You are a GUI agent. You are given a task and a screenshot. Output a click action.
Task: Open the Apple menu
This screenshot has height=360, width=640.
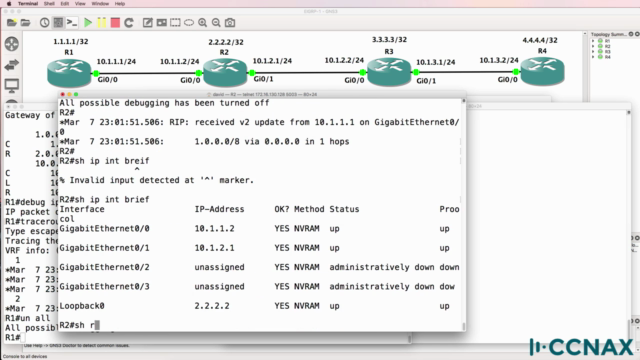9,4
